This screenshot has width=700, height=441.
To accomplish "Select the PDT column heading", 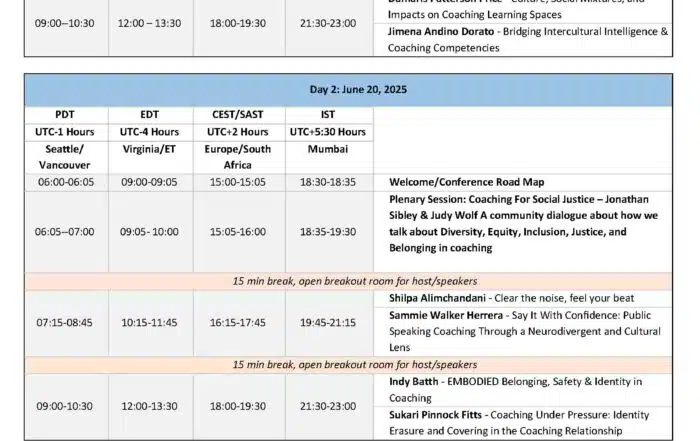I will pos(66,115).
